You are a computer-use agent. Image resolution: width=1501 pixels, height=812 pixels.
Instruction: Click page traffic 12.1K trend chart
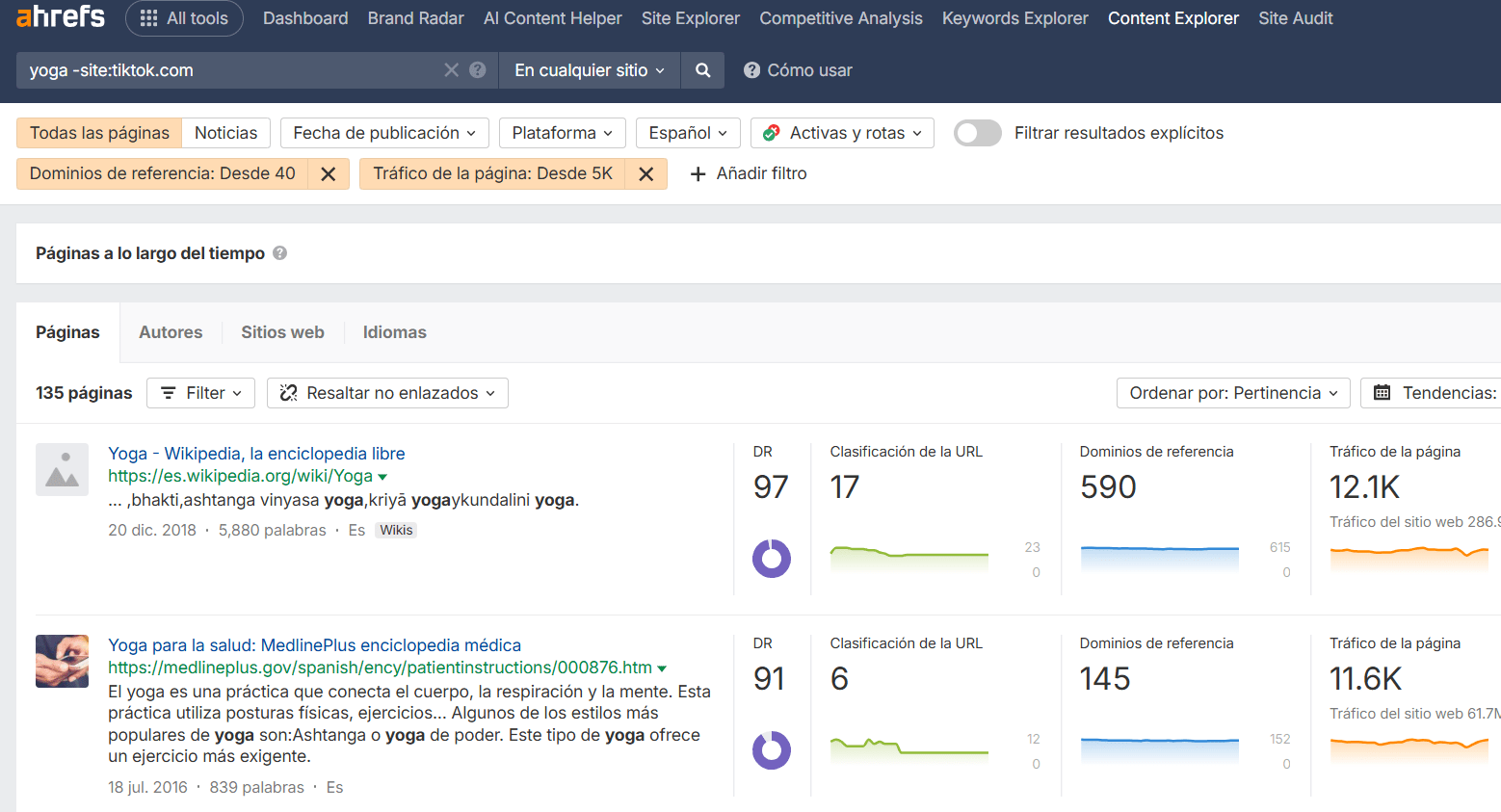[x=1409, y=559]
